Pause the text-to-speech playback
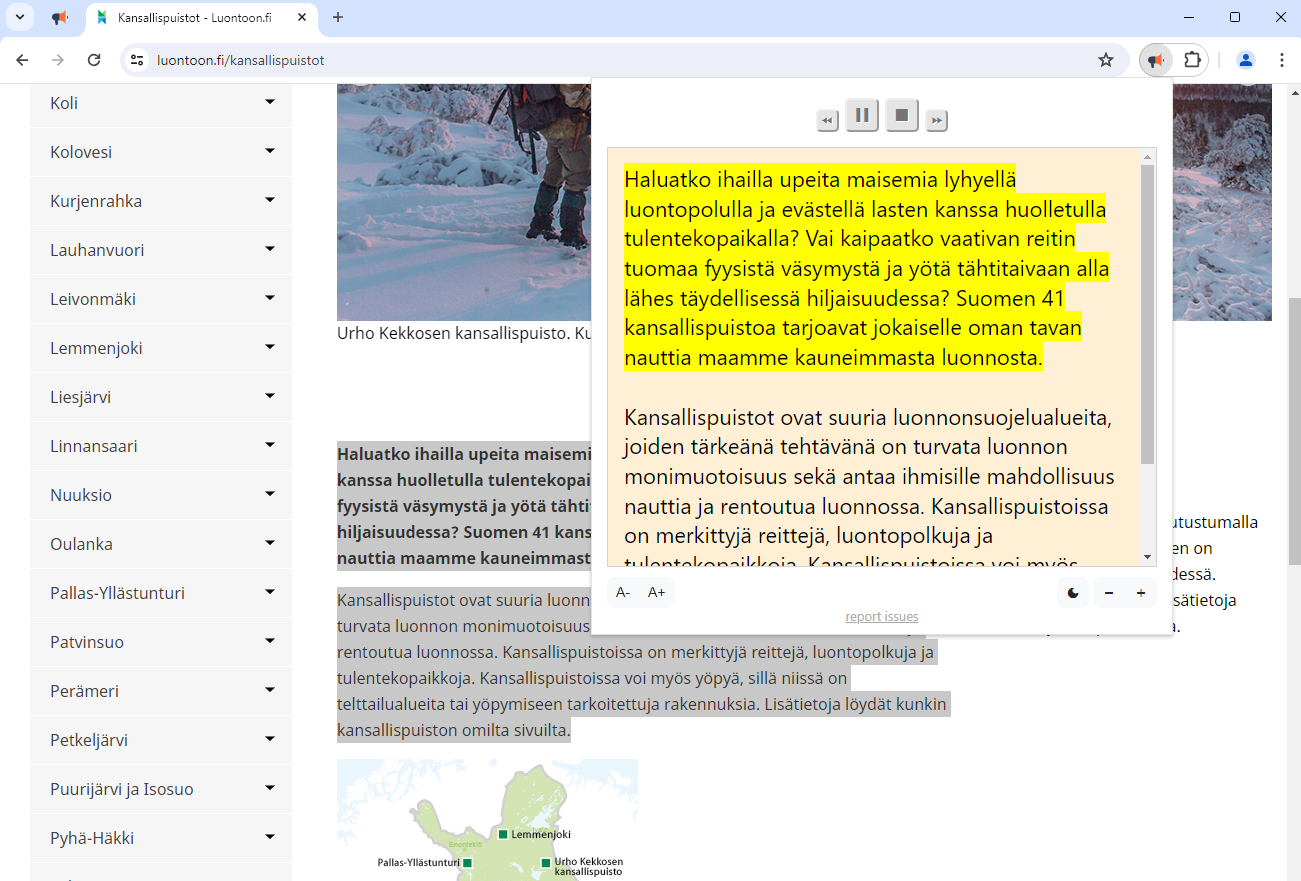1301x881 pixels. [x=861, y=115]
